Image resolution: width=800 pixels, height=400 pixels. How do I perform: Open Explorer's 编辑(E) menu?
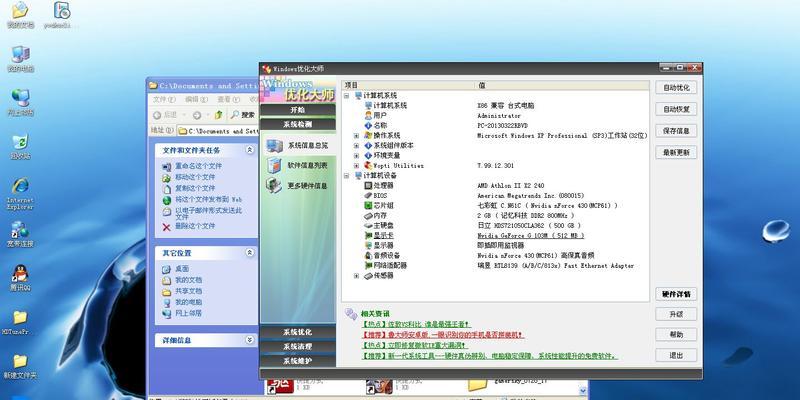point(196,99)
